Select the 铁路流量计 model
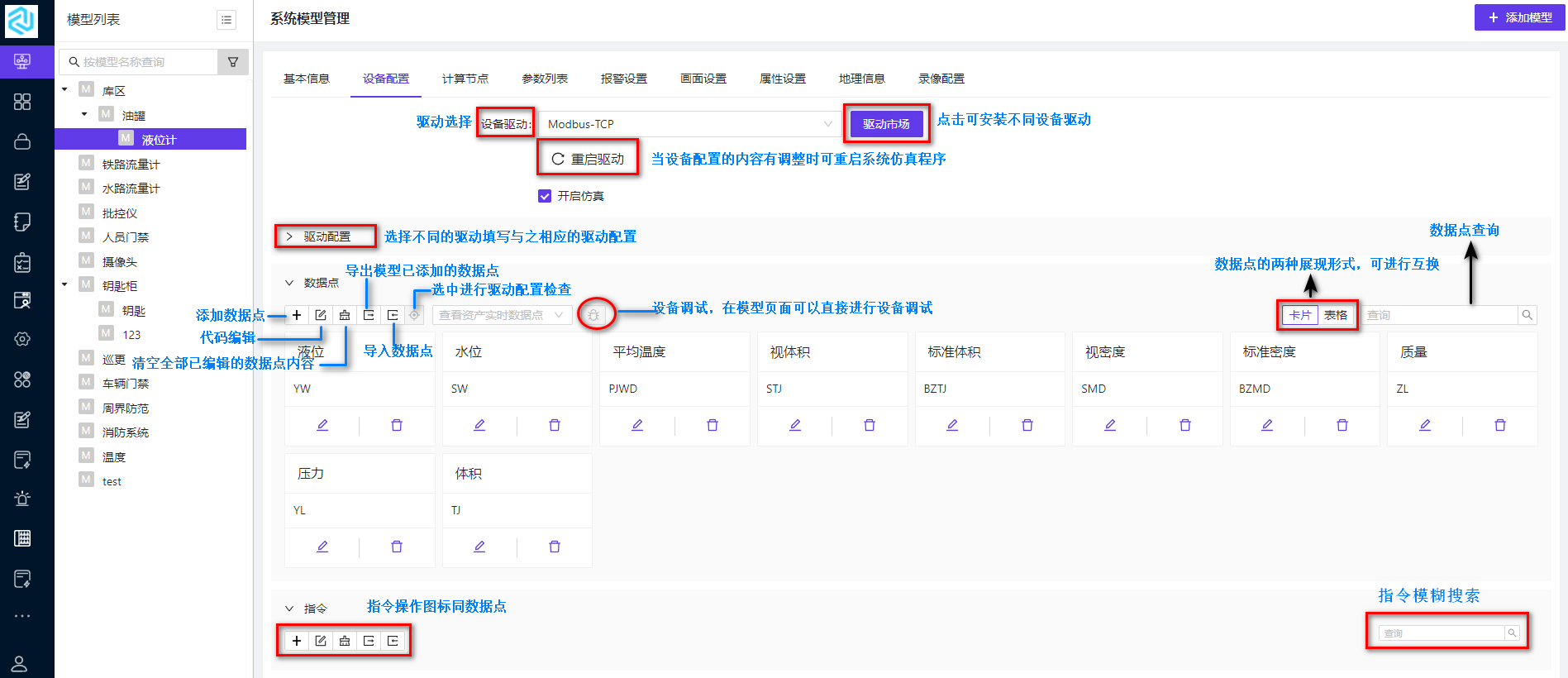Viewport: 1568px width, 678px height. pos(131,165)
